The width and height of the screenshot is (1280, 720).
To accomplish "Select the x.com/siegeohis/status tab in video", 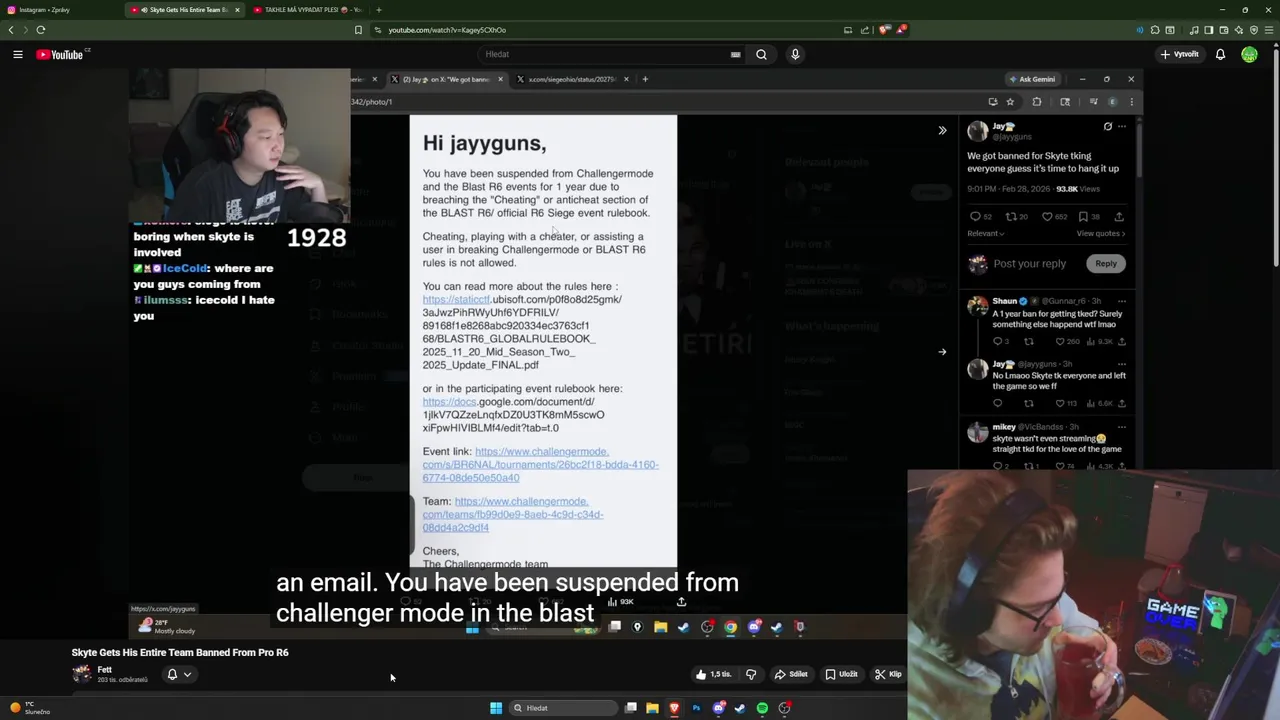I will 571,79.
